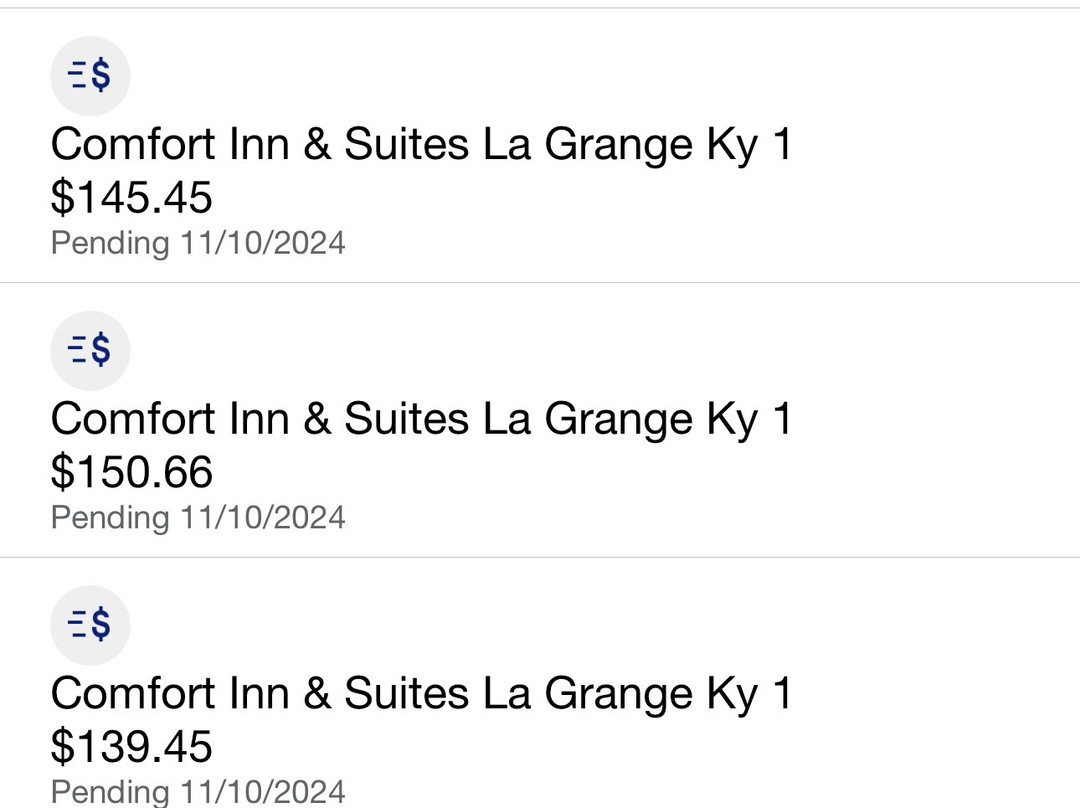Open the Comfort Inn title of the $150.66 charge
The height and width of the screenshot is (808, 1080).
point(420,419)
